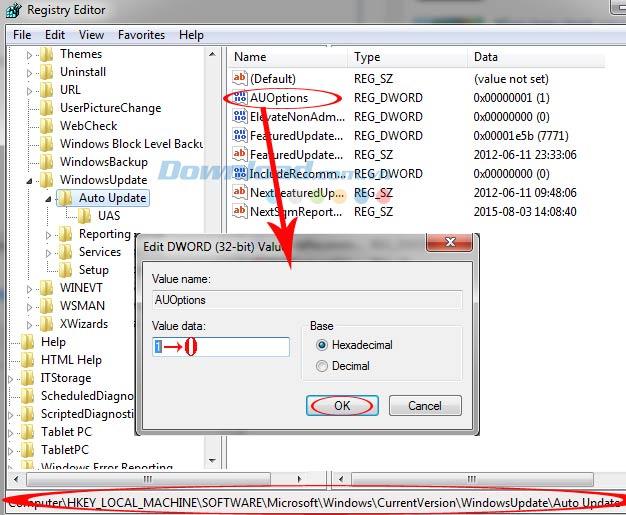Collapse the WindowsUpdate tree node

tap(29, 181)
